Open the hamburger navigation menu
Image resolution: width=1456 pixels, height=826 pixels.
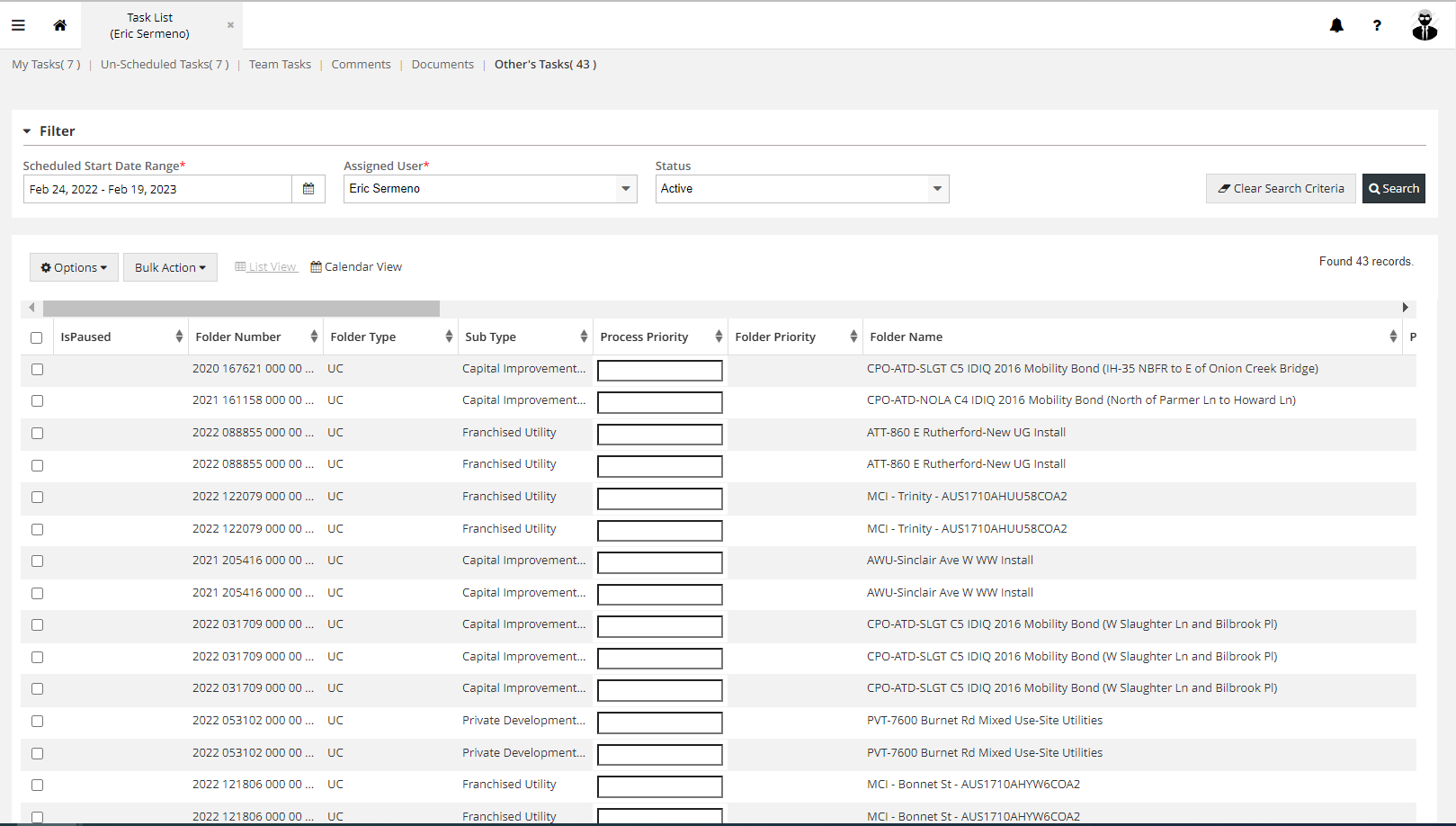[18, 24]
